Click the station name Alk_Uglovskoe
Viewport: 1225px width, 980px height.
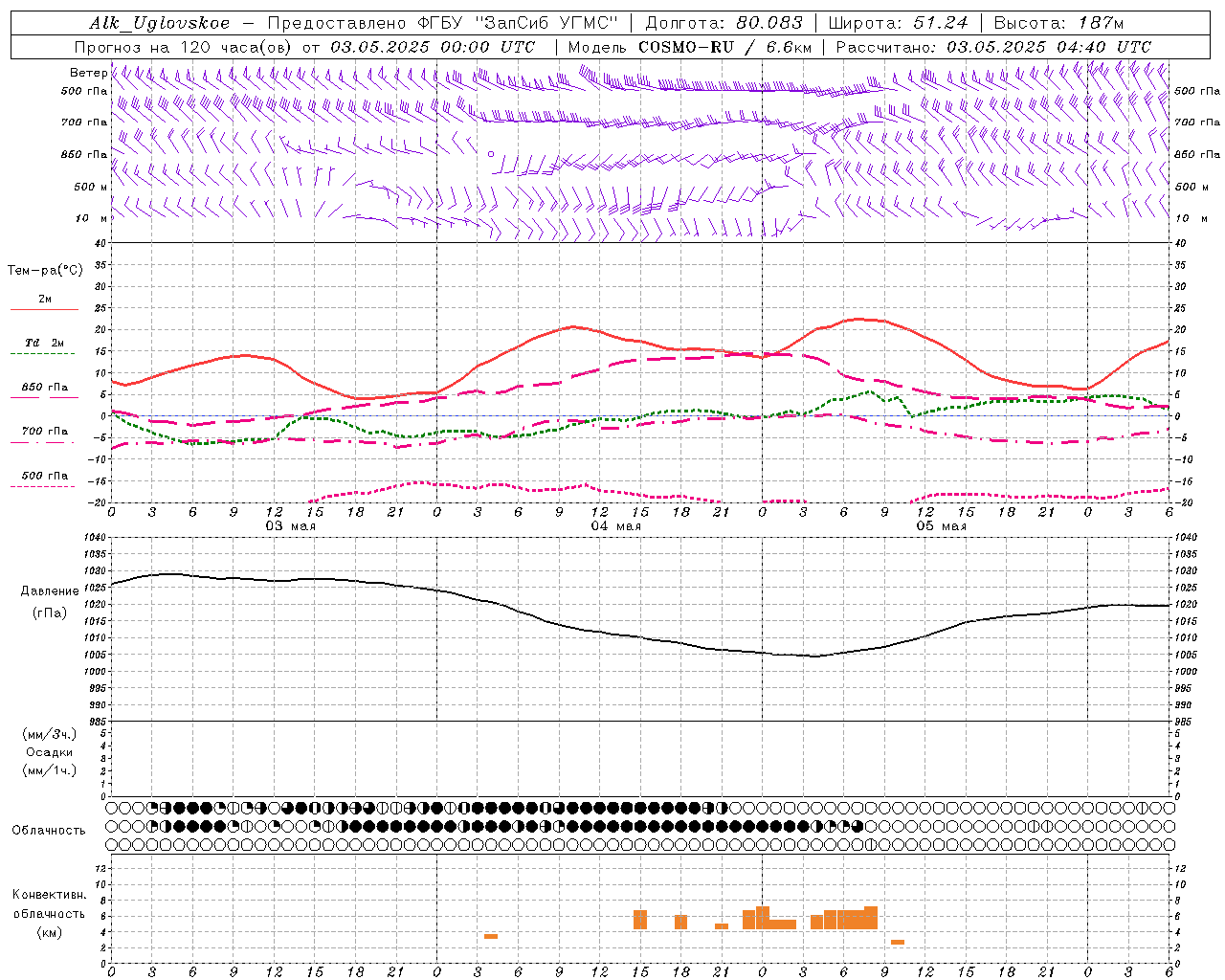click(x=160, y=23)
